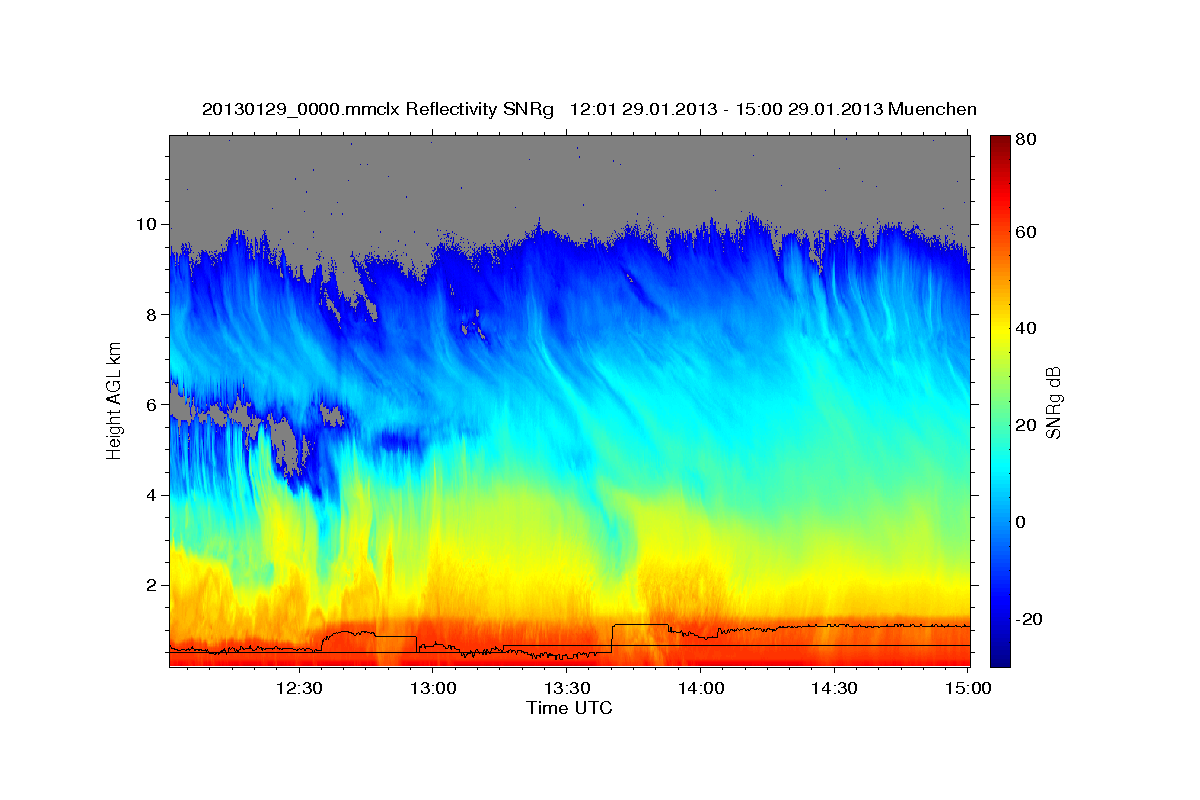Click the colorbar value label 40
Viewport: 1200px width, 800px height.
1025,328
